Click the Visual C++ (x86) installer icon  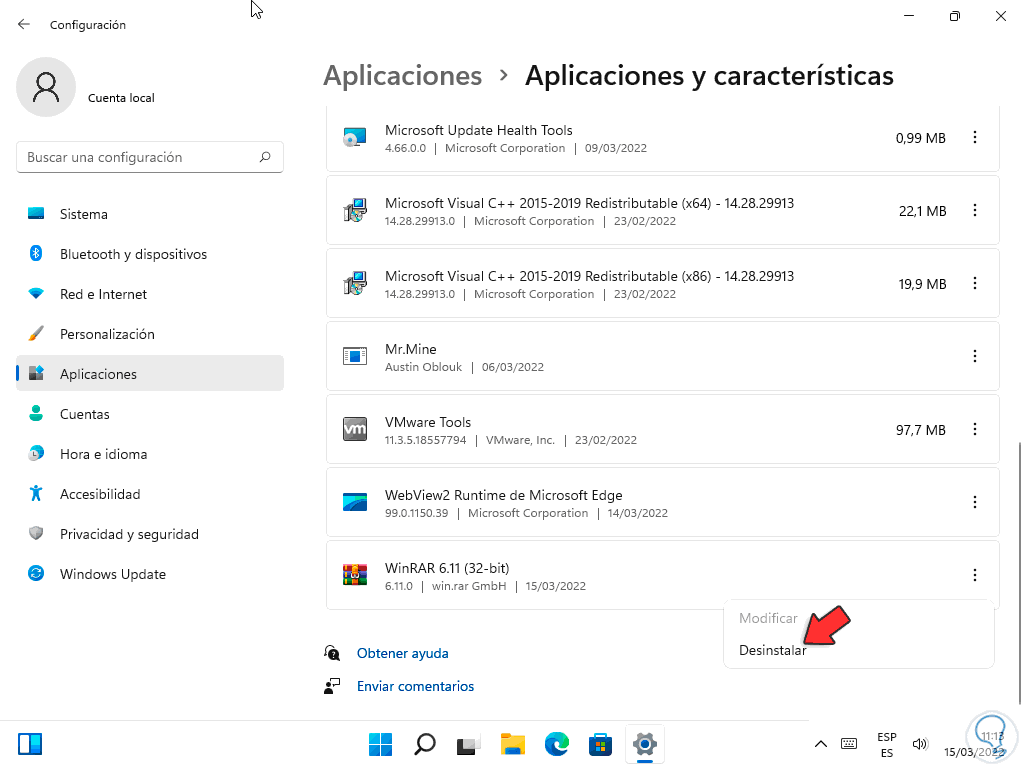[355, 283]
